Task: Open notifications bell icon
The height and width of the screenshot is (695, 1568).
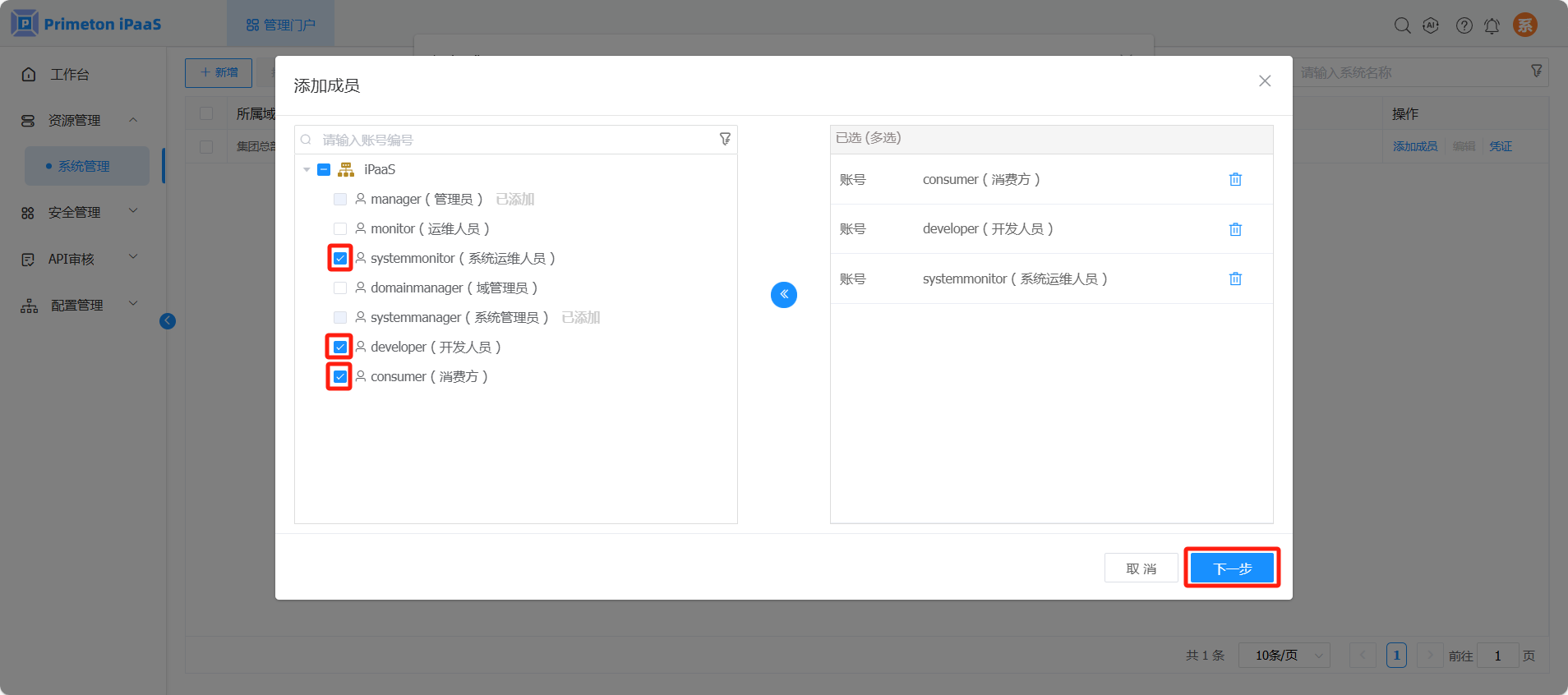Action: pyautogui.click(x=1492, y=25)
